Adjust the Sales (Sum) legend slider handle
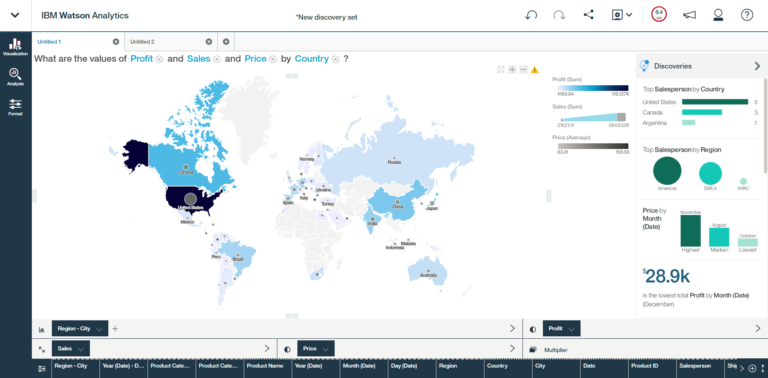This screenshot has width=768, height=378. 622,117
